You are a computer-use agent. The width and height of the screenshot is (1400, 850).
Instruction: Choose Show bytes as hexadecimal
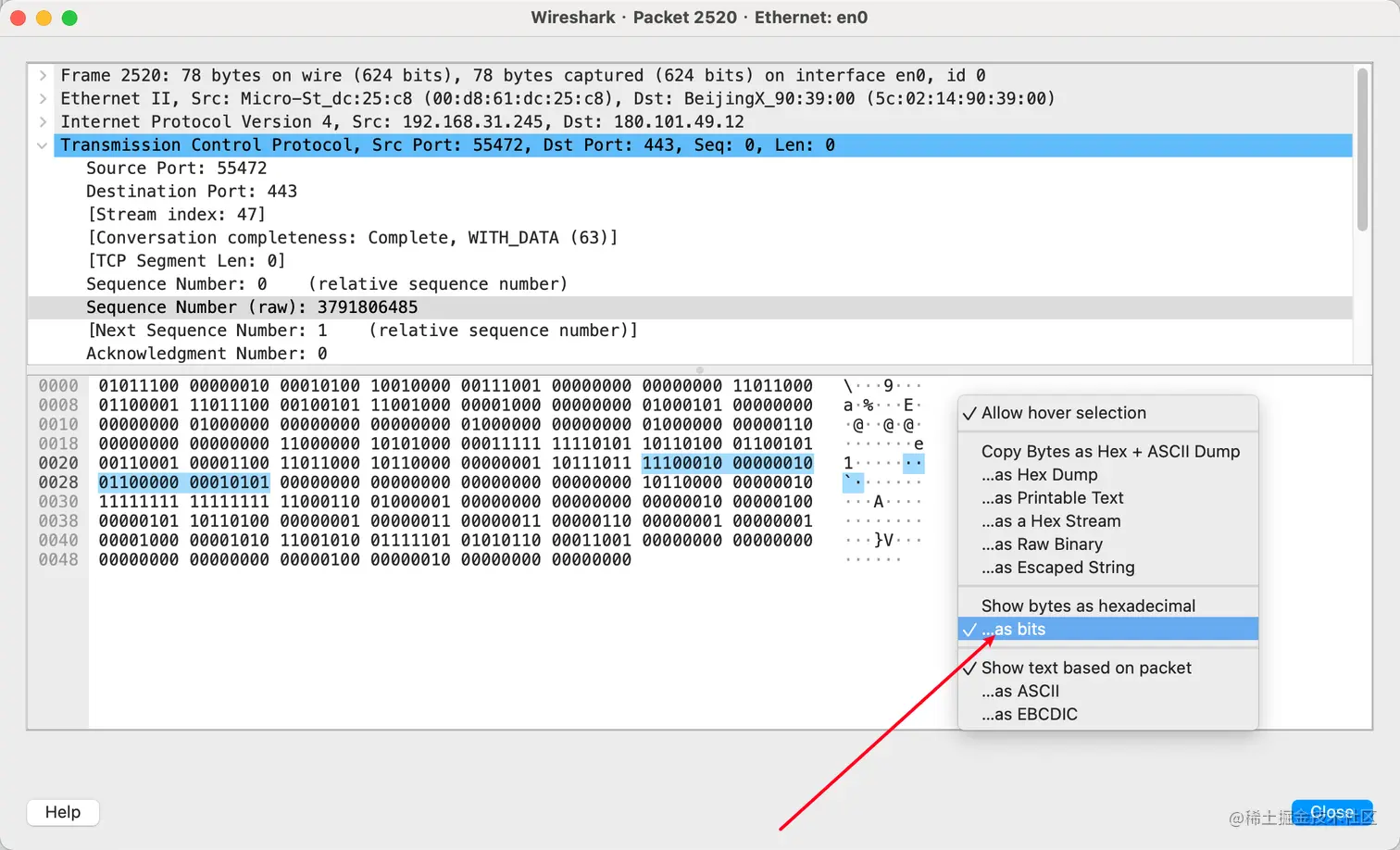point(1107,606)
